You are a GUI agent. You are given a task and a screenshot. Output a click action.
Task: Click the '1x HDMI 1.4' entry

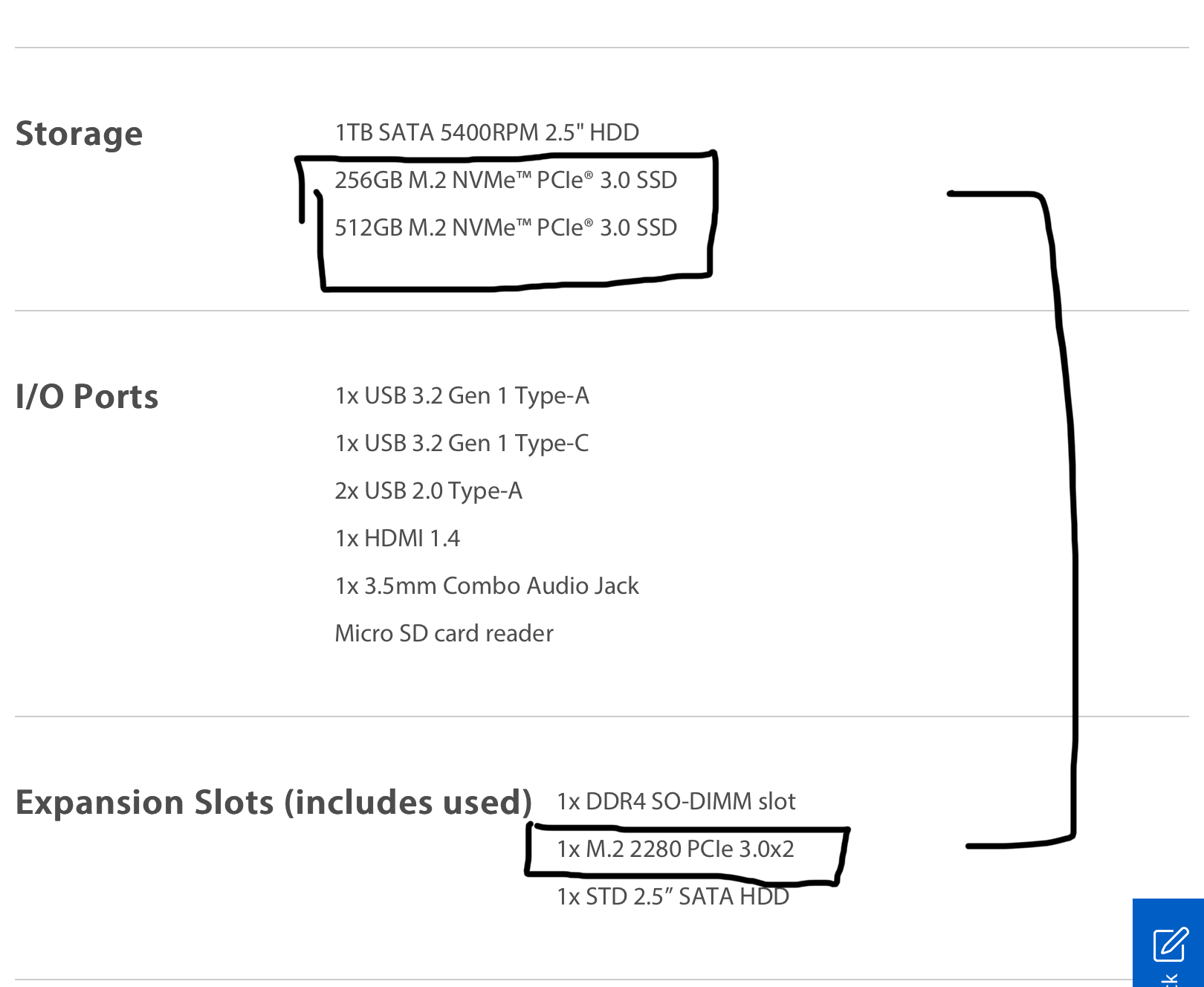point(398,538)
